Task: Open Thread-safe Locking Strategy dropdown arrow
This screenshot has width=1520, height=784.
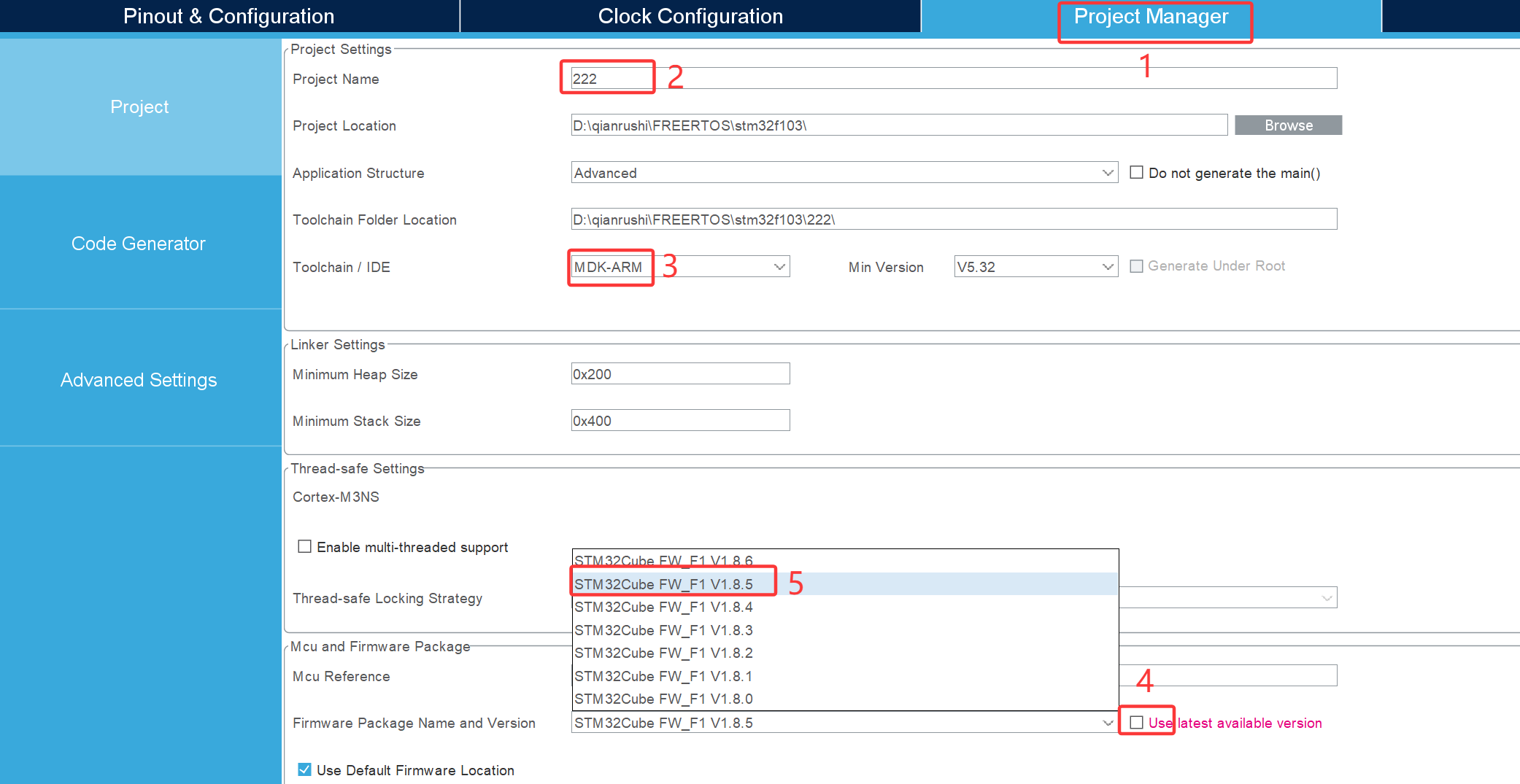Action: [x=1326, y=598]
